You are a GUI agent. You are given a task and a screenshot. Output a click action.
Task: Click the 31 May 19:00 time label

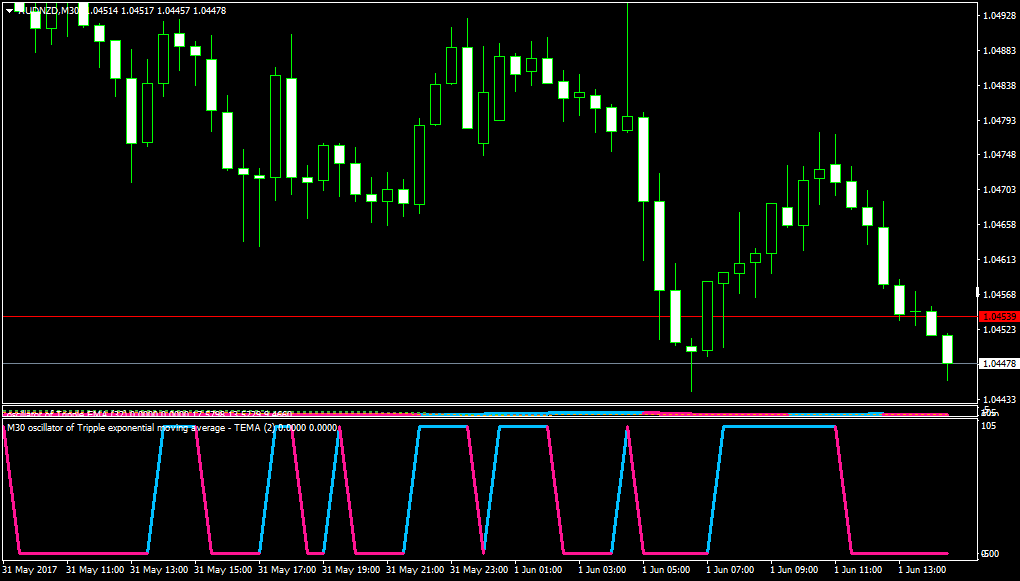pyautogui.click(x=351, y=569)
